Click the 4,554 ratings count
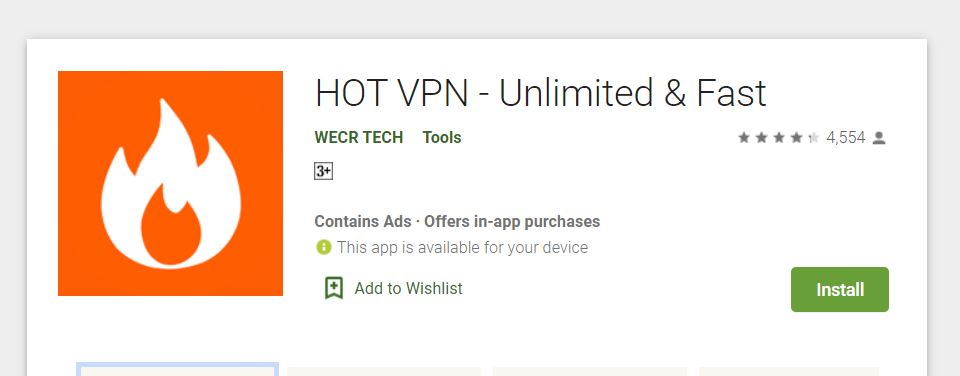Screen dimensions: 960x376 tap(846, 138)
